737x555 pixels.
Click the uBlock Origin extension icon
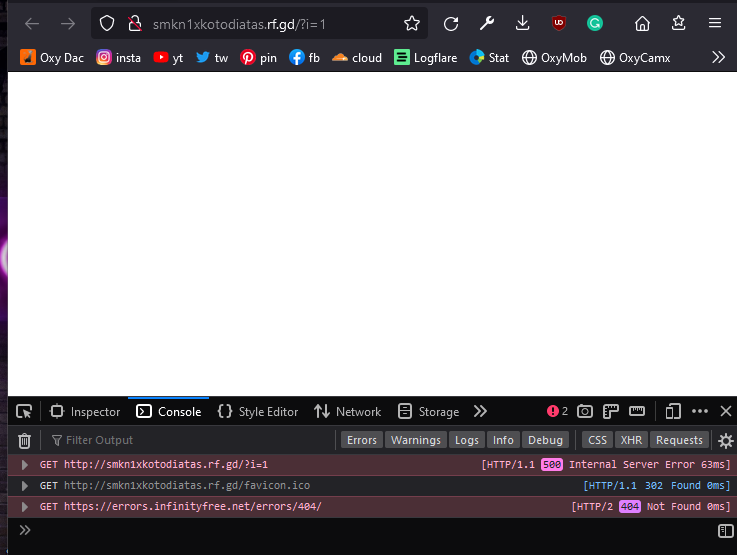pos(558,23)
